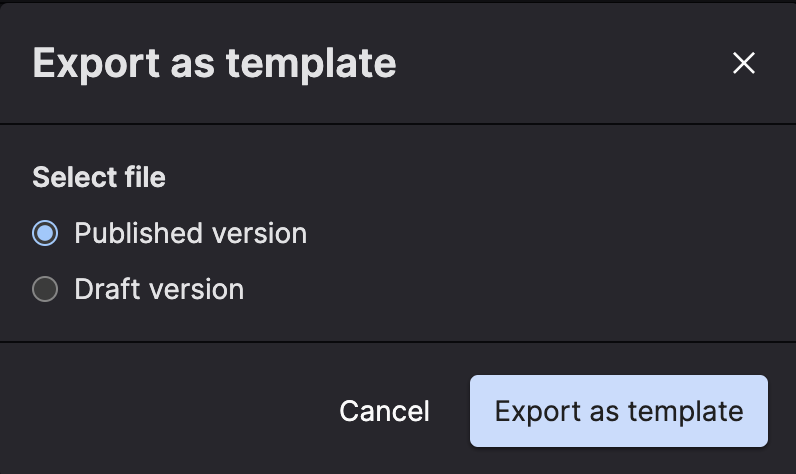
Task: Click the Select file heading
Action: click(99, 178)
